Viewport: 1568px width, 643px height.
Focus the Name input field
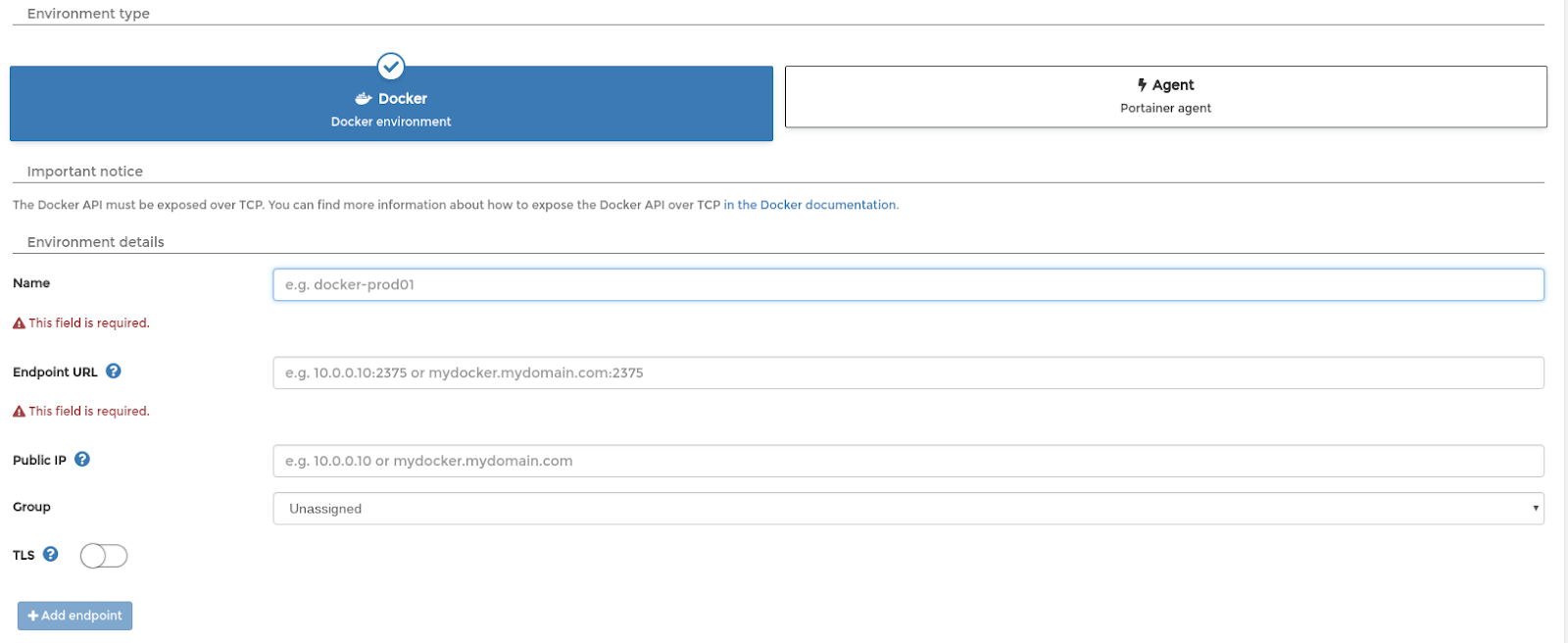click(908, 285)
